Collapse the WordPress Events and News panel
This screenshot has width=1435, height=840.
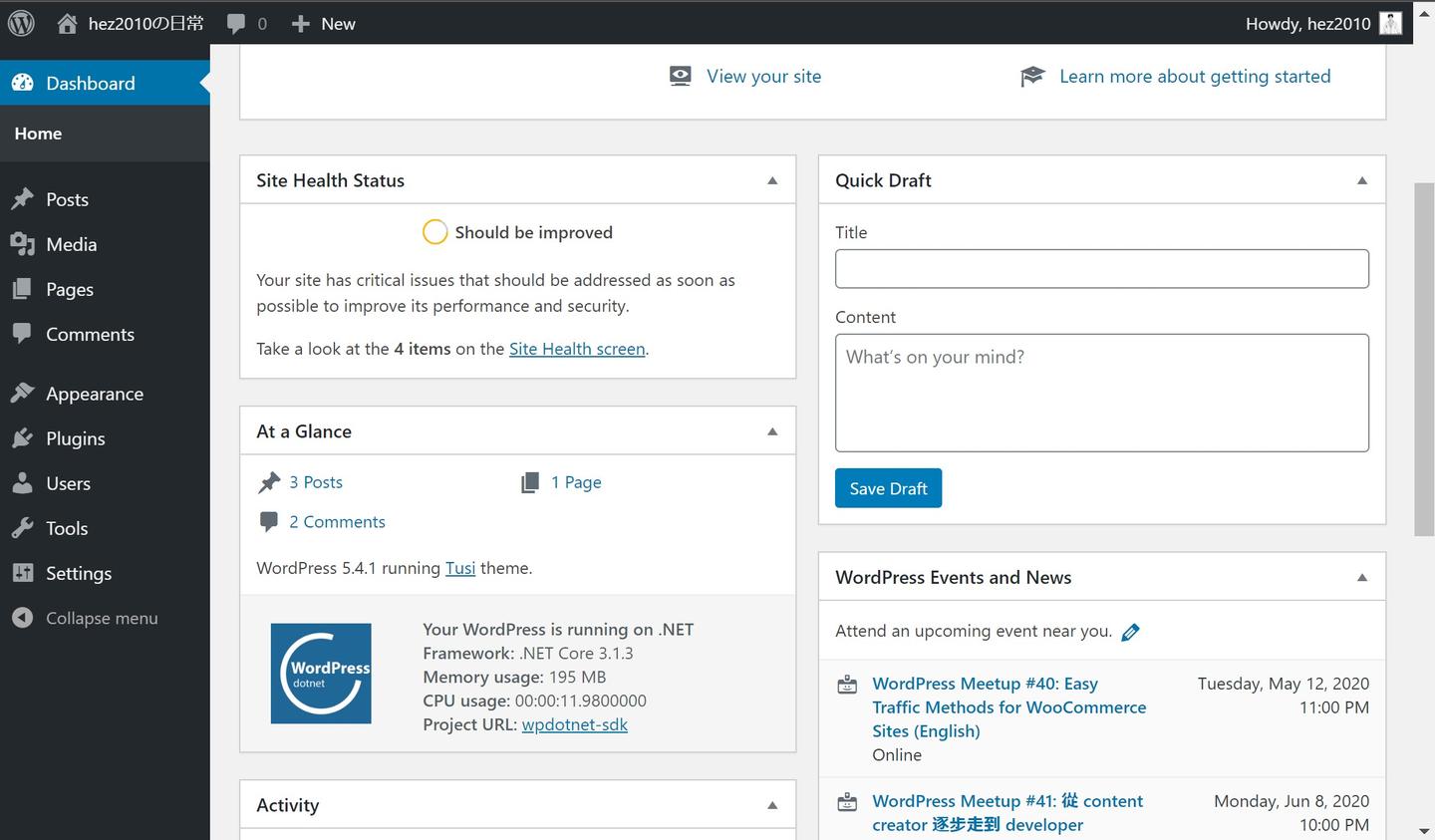[x=1362, y=578]
